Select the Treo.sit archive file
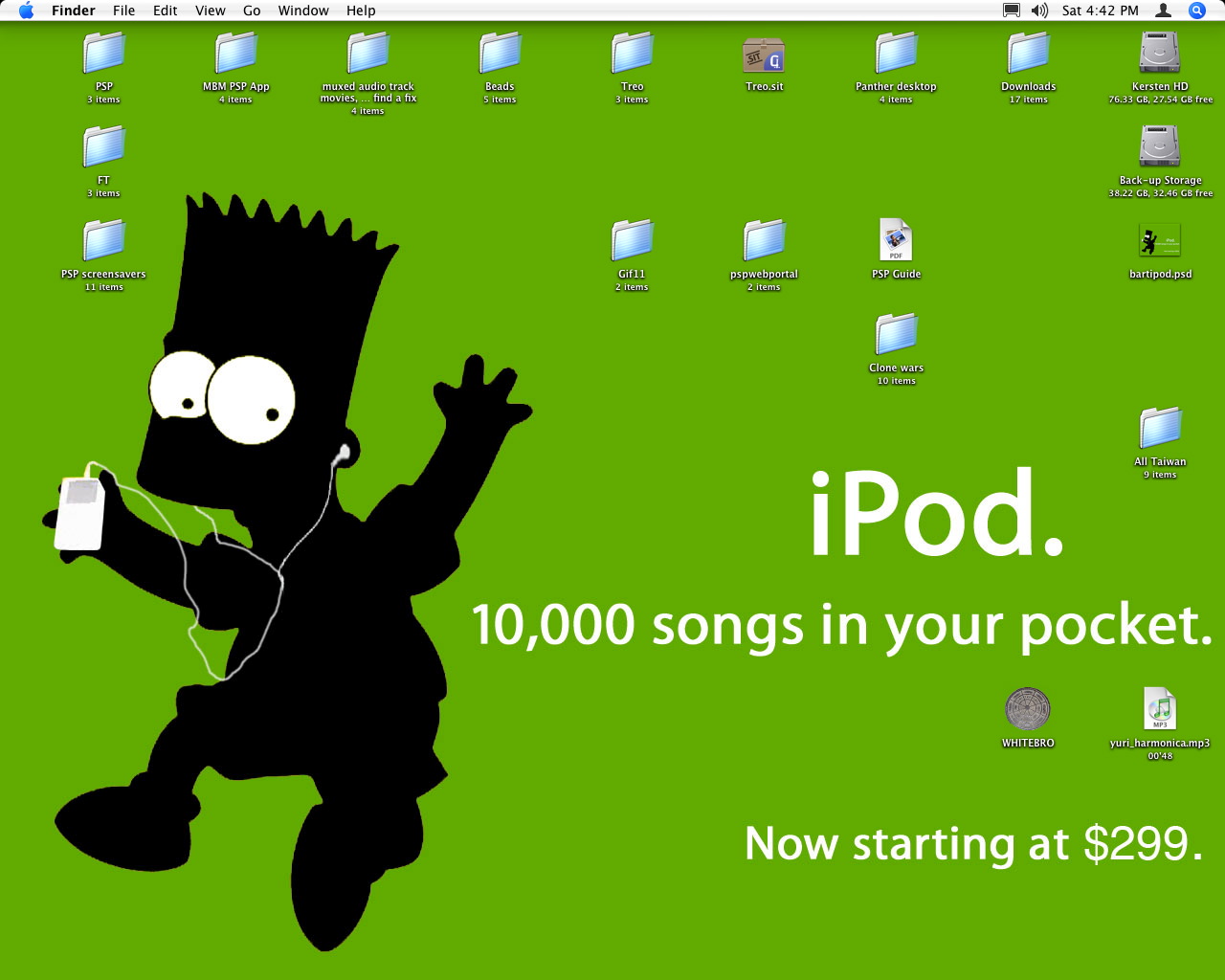Viewport: 1225px width, 980px height. point(764,56)
